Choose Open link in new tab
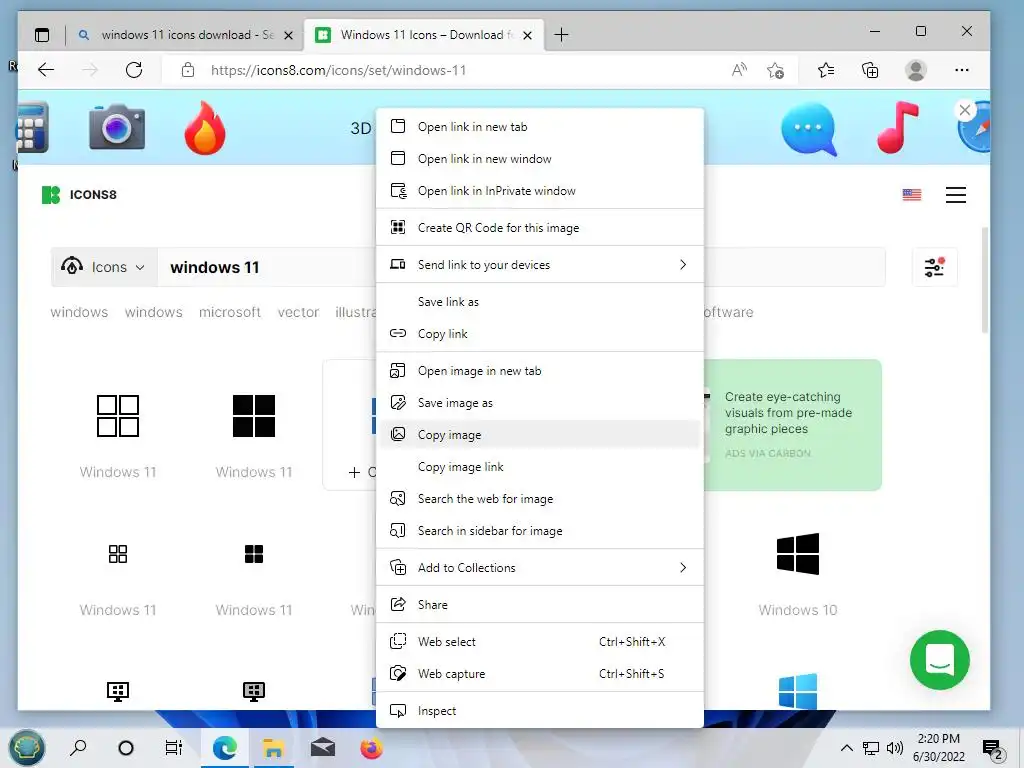Screen dimensions: 1024x768 pyautogui.click(x=539, y=127)
